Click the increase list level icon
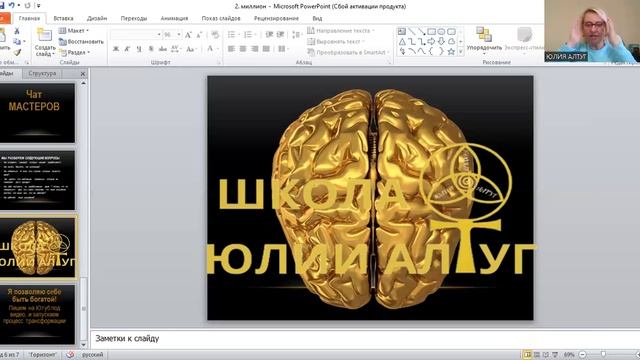This screenshot has height=360, width=640. (x=280, y=35)
